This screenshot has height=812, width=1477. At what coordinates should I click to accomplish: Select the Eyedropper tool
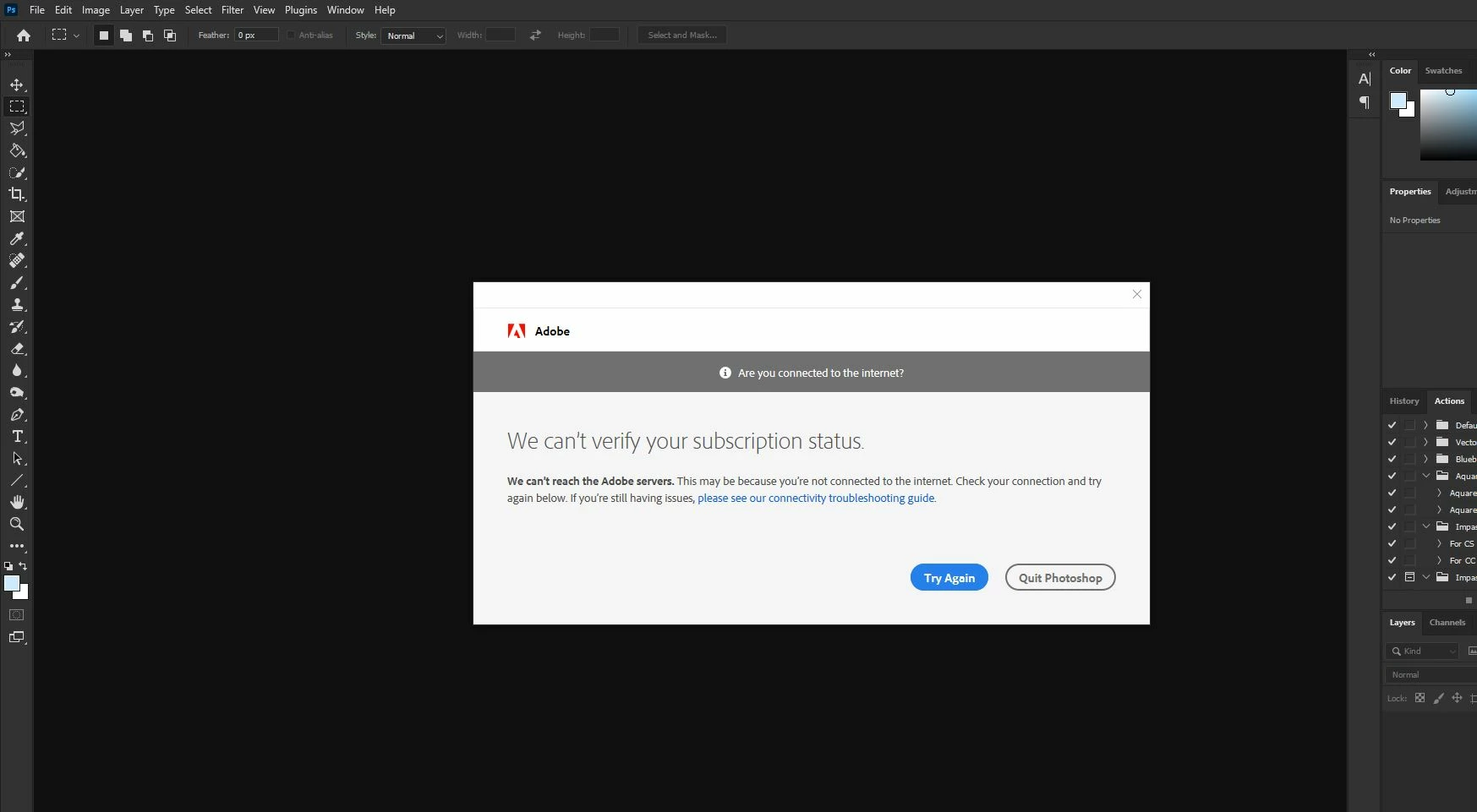[17, 238]
